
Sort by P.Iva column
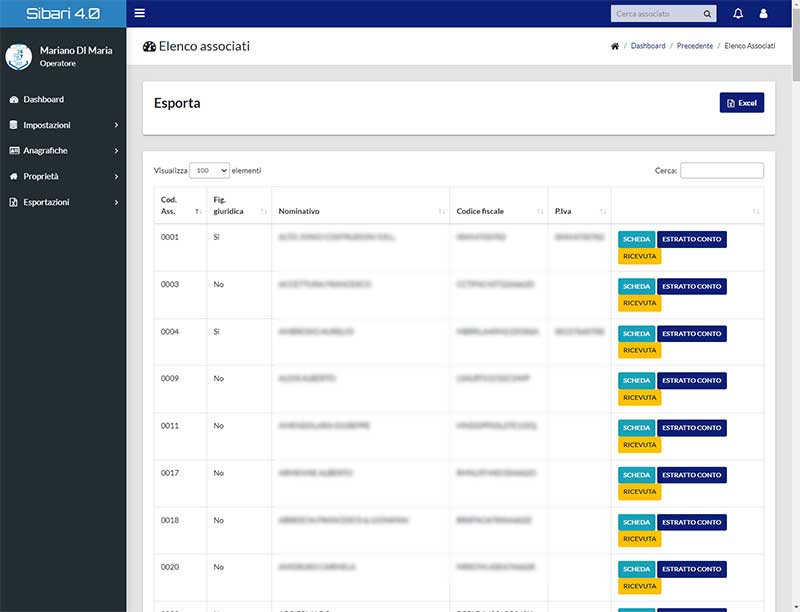click(580, 205)
